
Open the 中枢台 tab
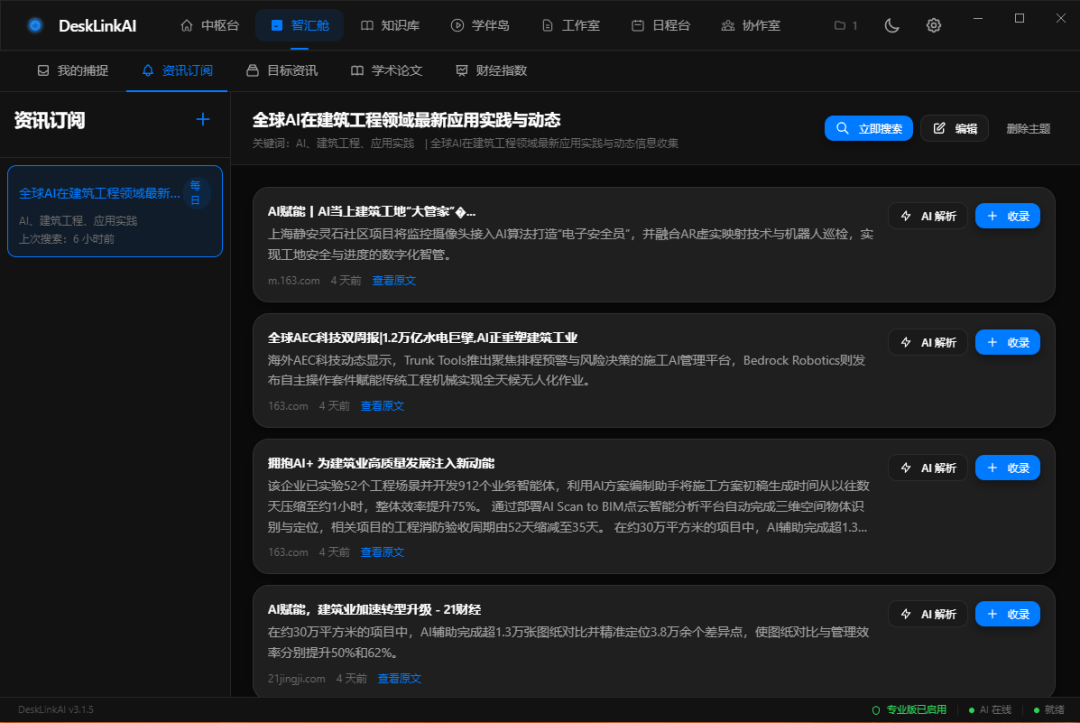pyautogui.click(x=210, y=25)
